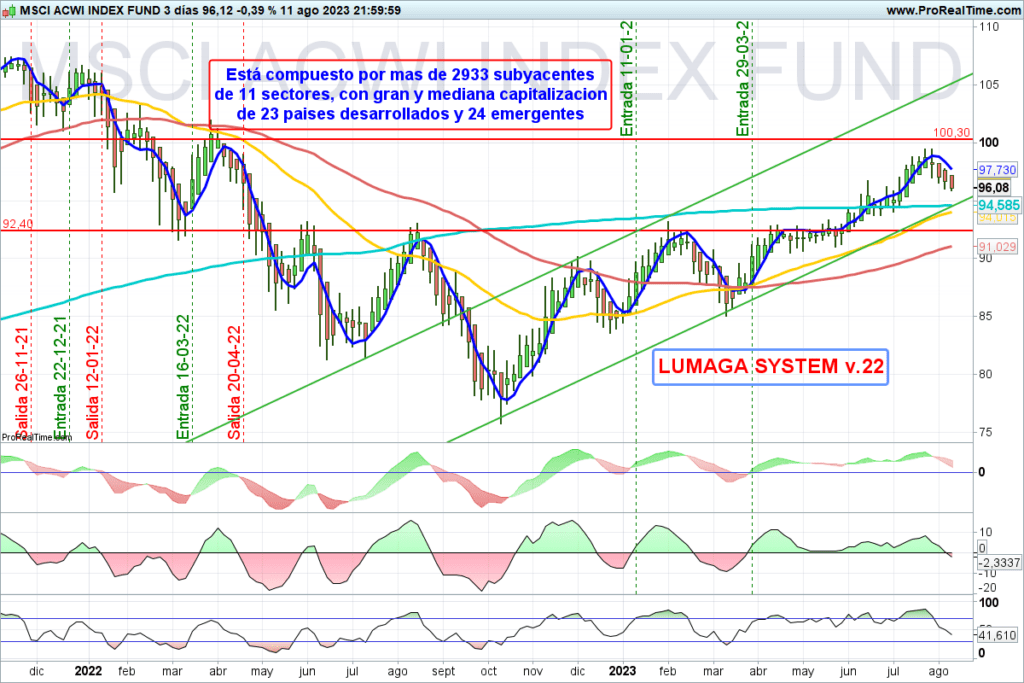1024x683 pixels.
Task: Click the '2022' year label on time axis
Action: (x=88, y=671)
